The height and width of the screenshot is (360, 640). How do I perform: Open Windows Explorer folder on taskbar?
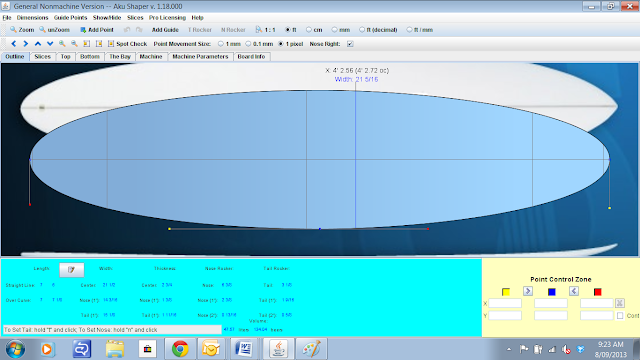115,349
